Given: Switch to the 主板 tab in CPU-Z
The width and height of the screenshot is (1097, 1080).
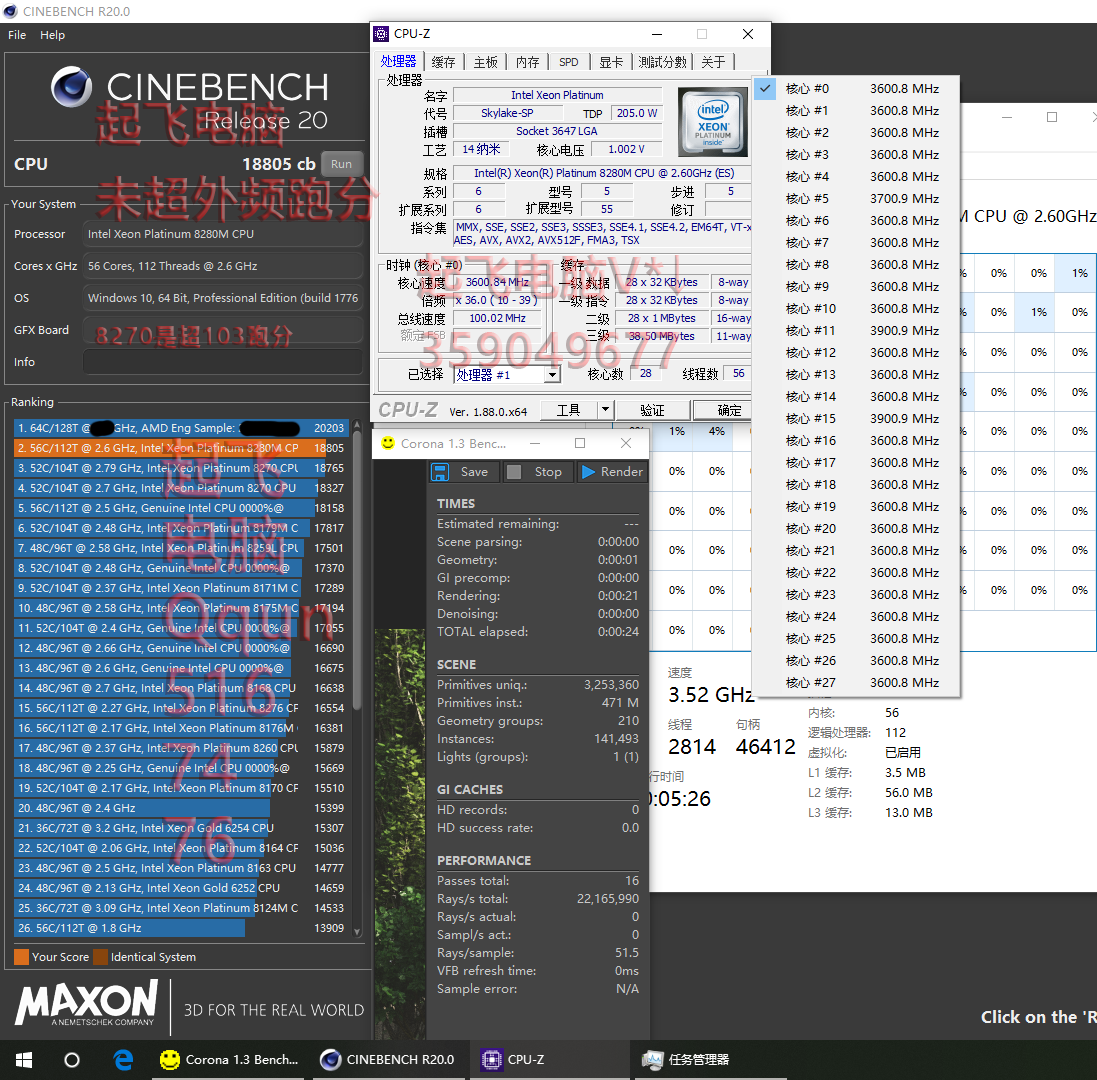Looking at the screenshot, I should 486,62.
